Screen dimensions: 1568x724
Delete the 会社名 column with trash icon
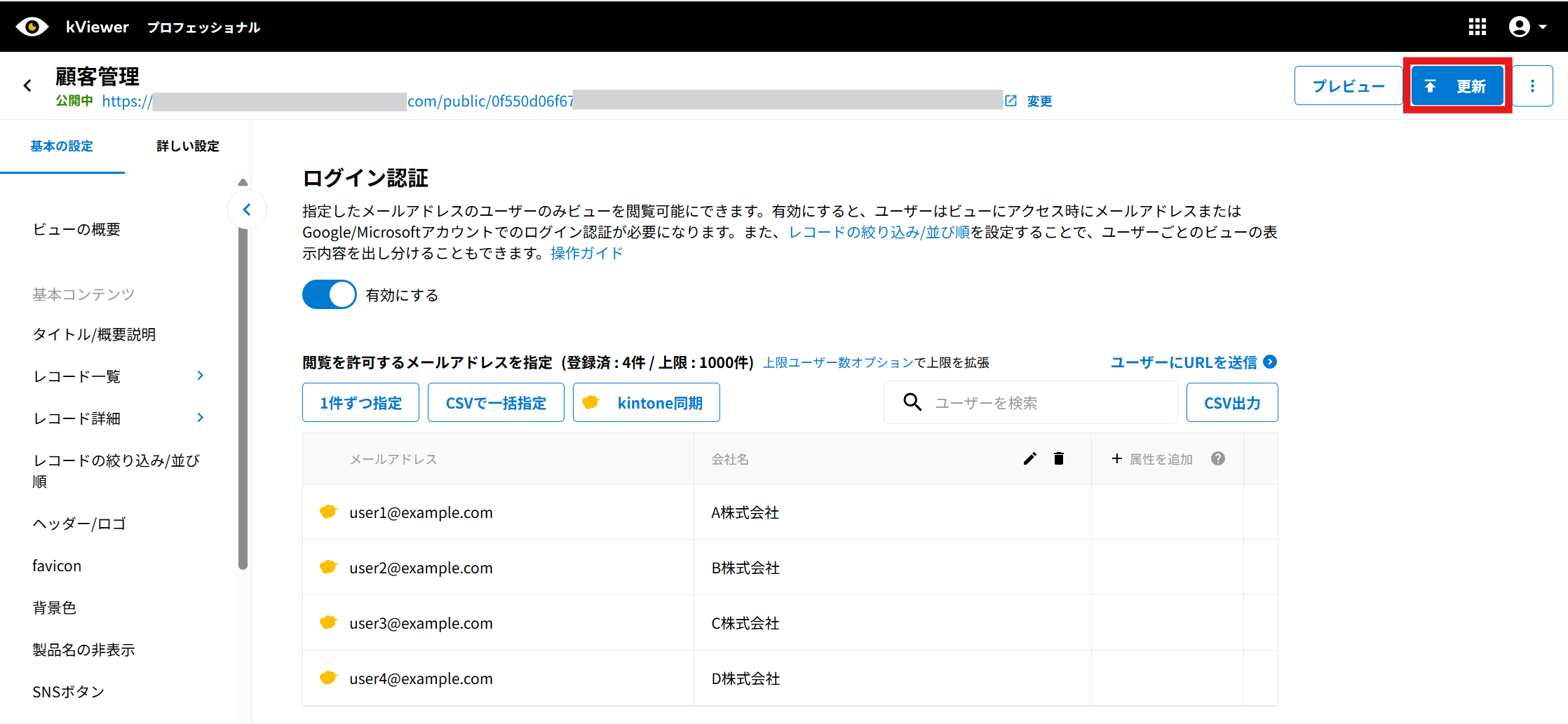1059,459
